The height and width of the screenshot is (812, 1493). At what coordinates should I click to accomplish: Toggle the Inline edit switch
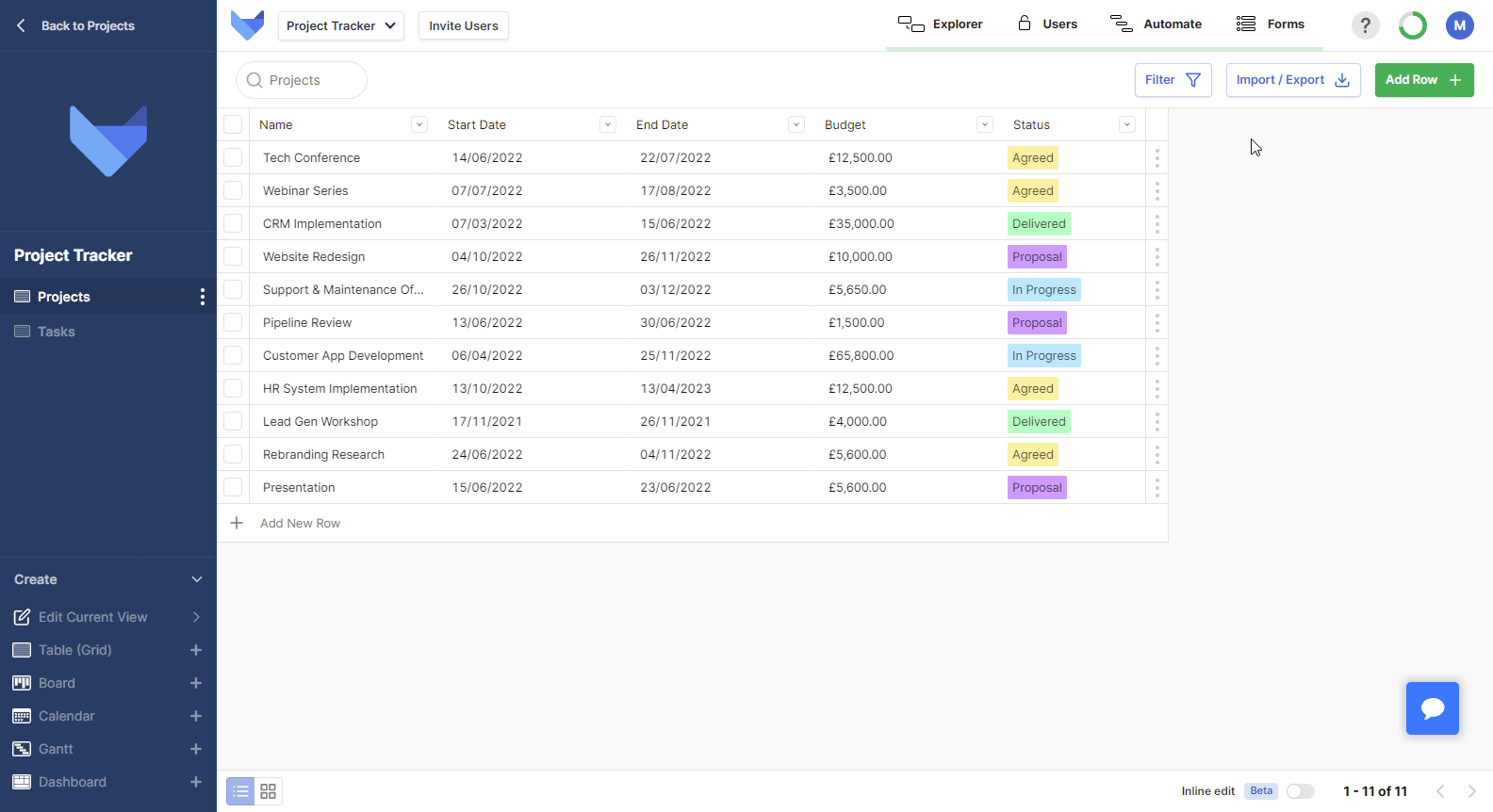pyautogui.click(x=1300, y=791)
